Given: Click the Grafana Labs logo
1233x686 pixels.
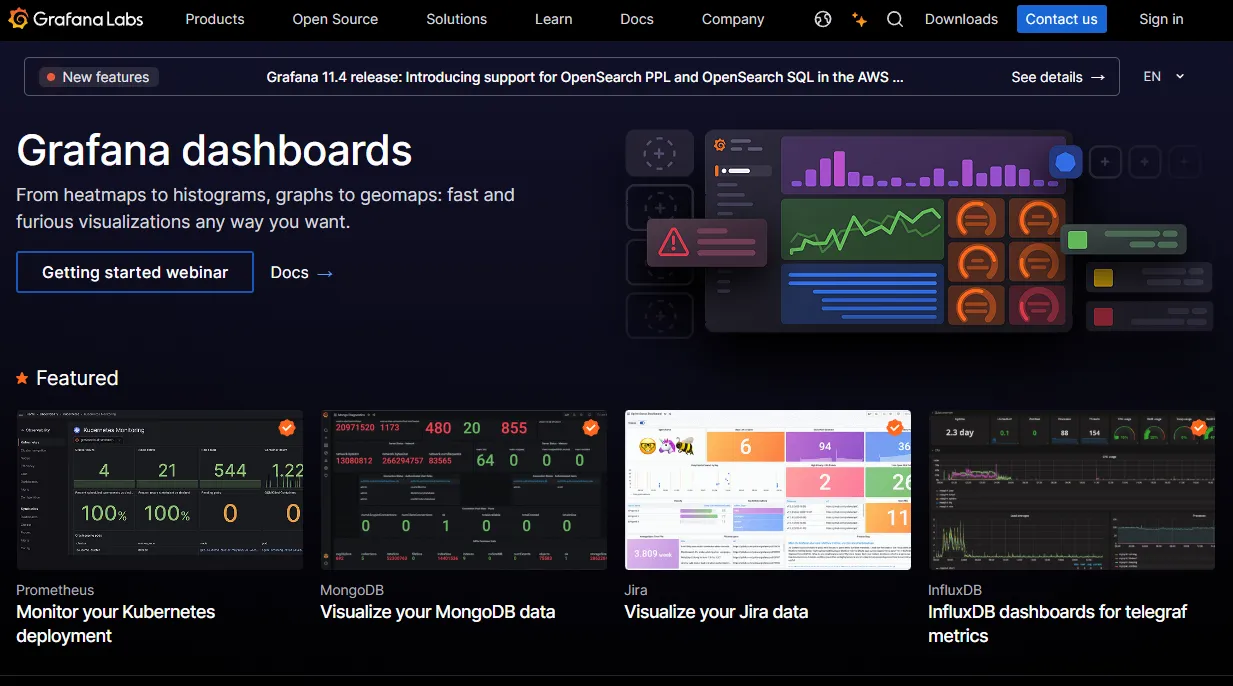Looking at the screenshot, I should (76, 19).
